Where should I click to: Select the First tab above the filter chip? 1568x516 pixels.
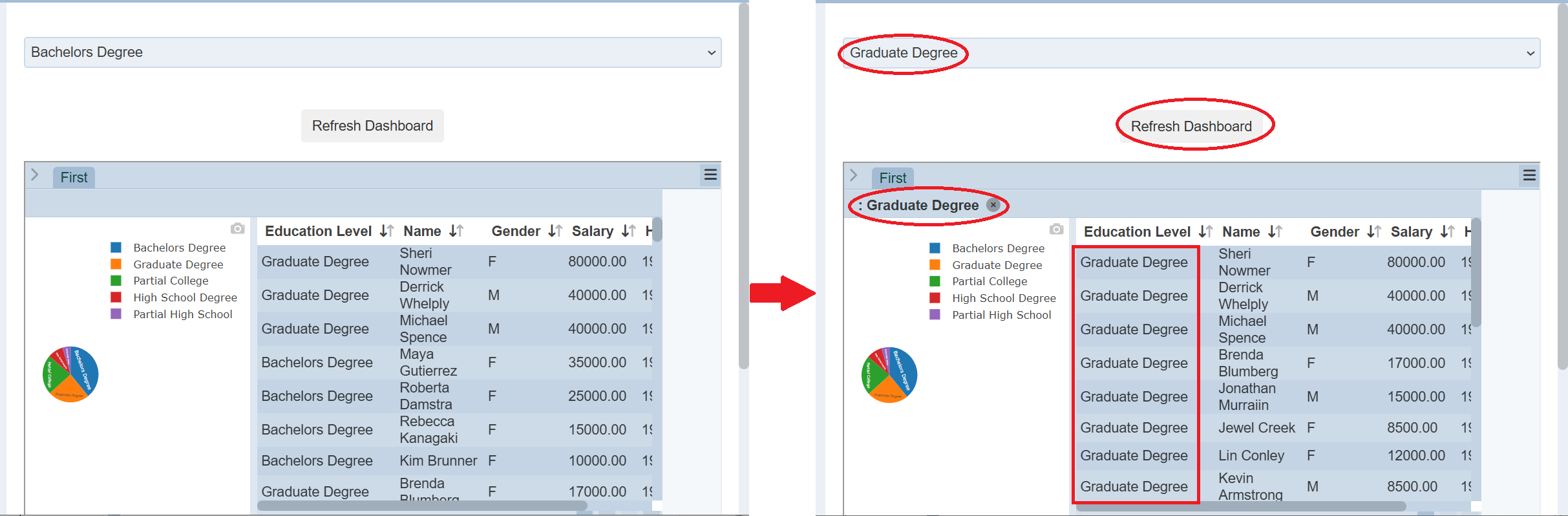(x=893, y=178)
